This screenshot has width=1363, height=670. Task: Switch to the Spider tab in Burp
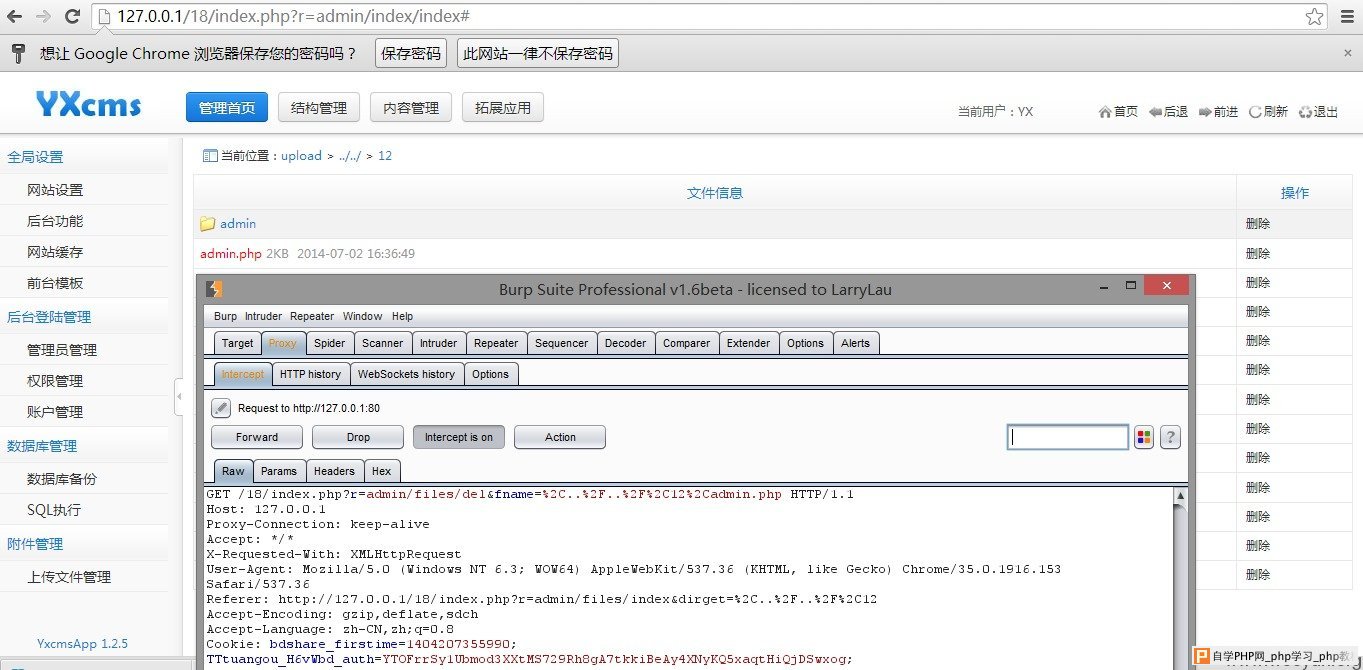(330, 343)
